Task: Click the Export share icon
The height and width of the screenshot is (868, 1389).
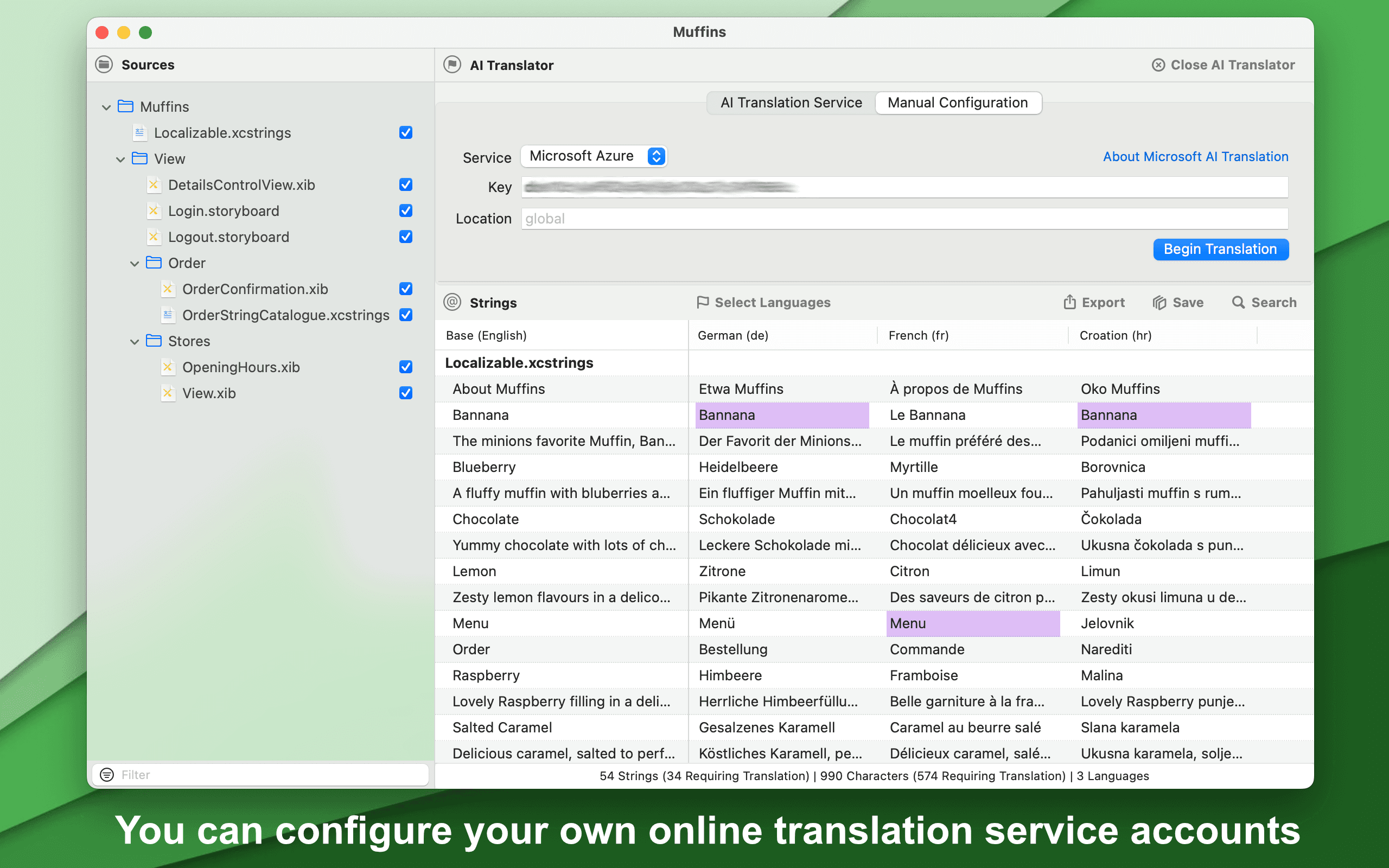Action: click(x=1069, y=302)
